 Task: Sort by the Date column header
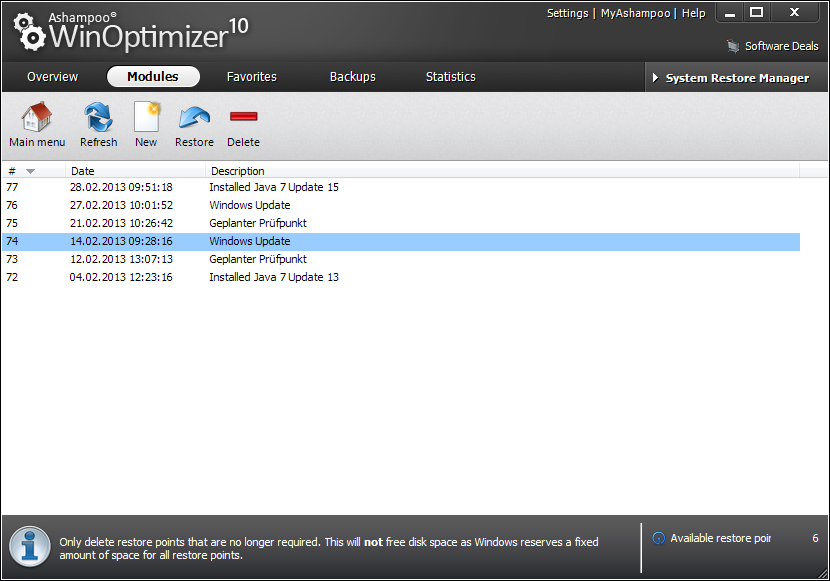pos(136,171)
